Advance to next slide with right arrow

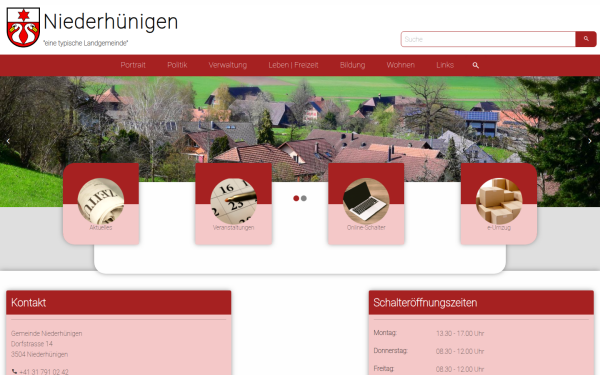[x=590, y=141]
